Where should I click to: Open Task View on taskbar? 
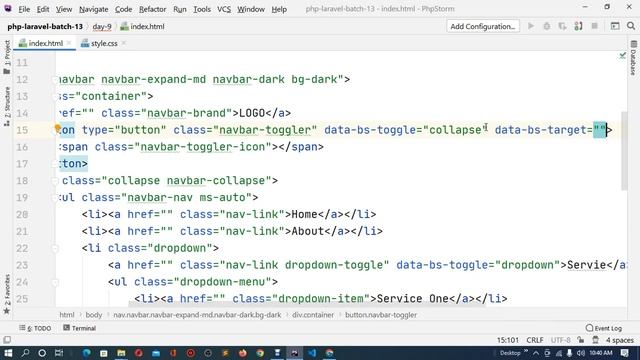[59, 353]
